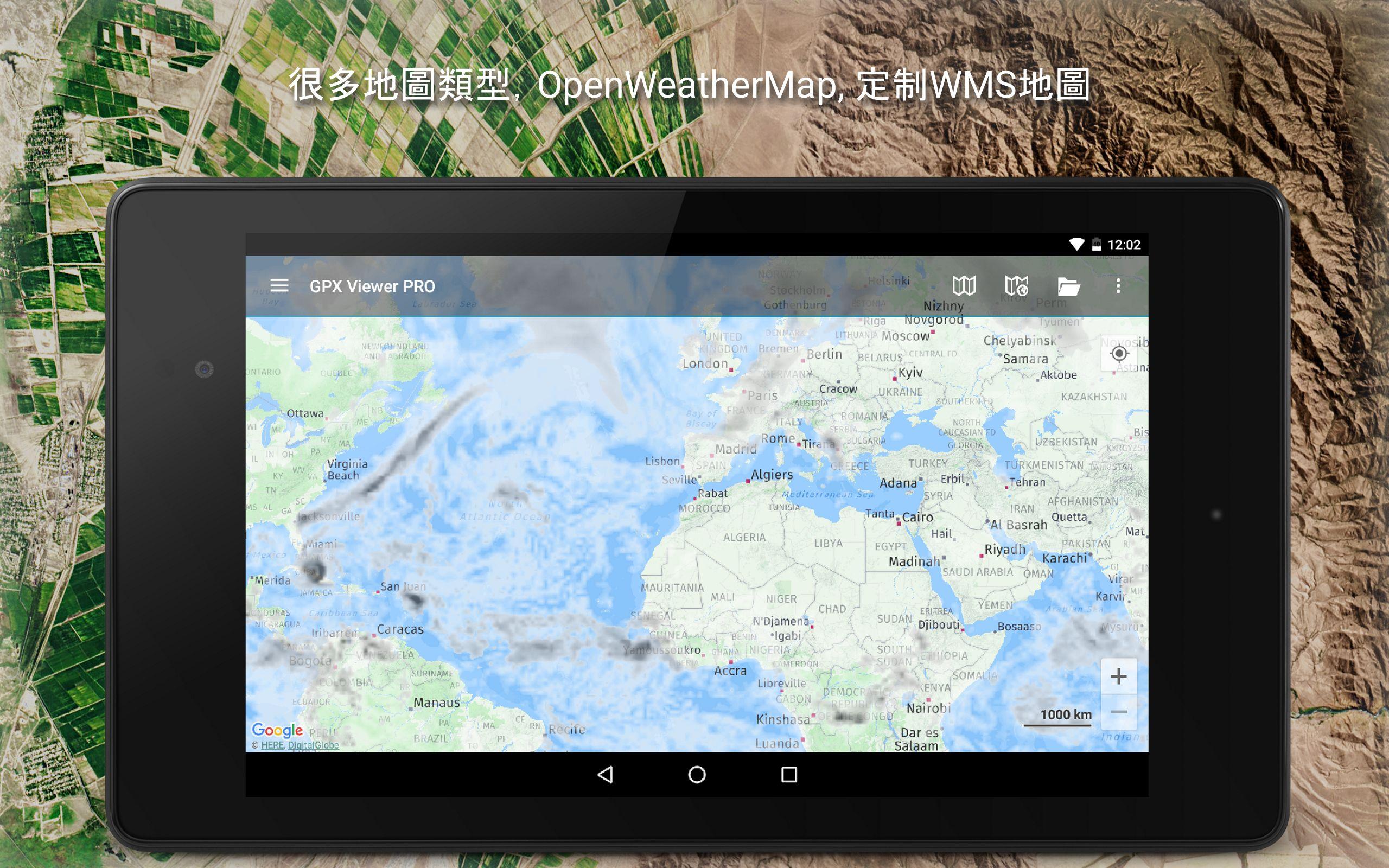Tap the Android home circle button

pos(697,775)
